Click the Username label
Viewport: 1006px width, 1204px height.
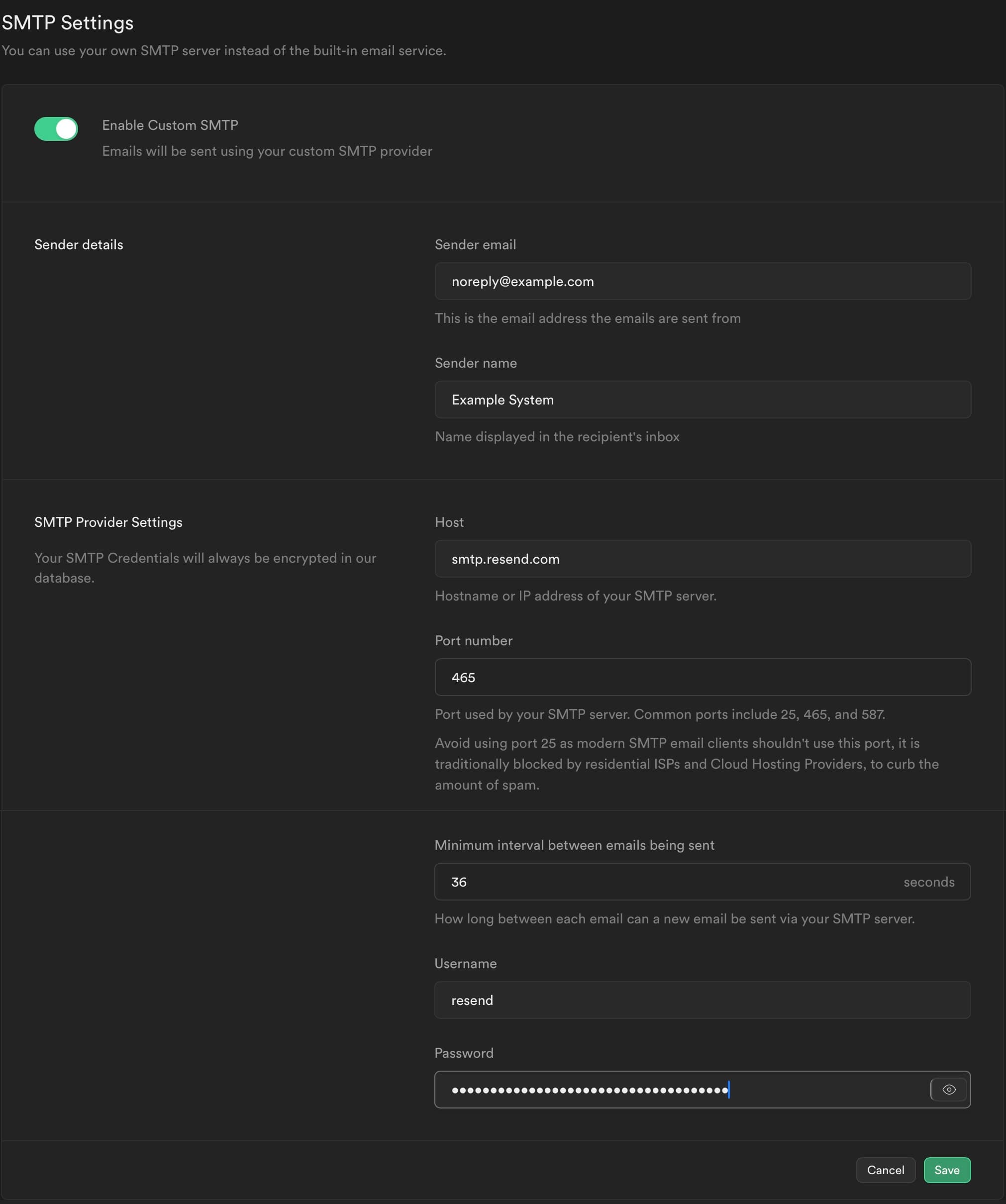click(466, 963)
